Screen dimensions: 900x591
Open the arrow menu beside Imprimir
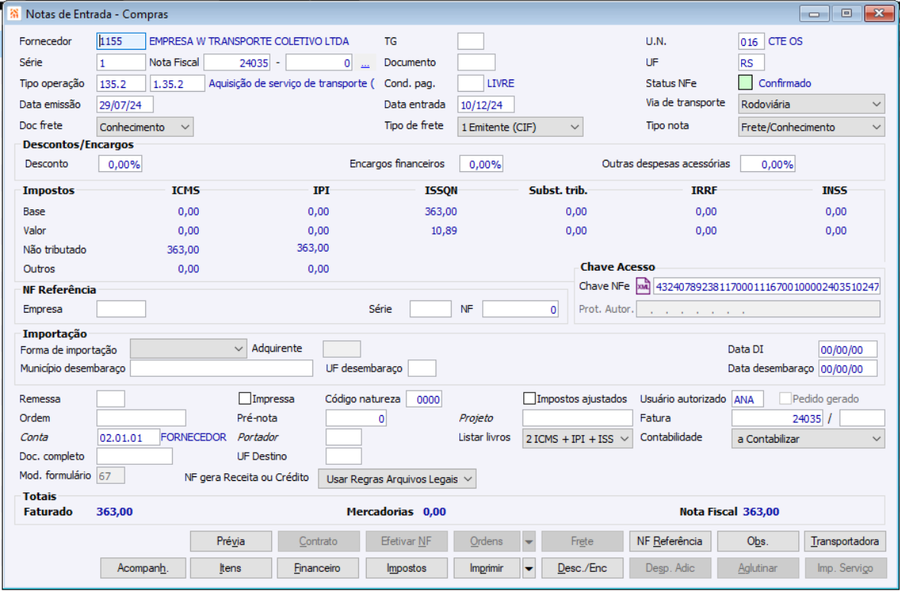(x=529, y=568)
